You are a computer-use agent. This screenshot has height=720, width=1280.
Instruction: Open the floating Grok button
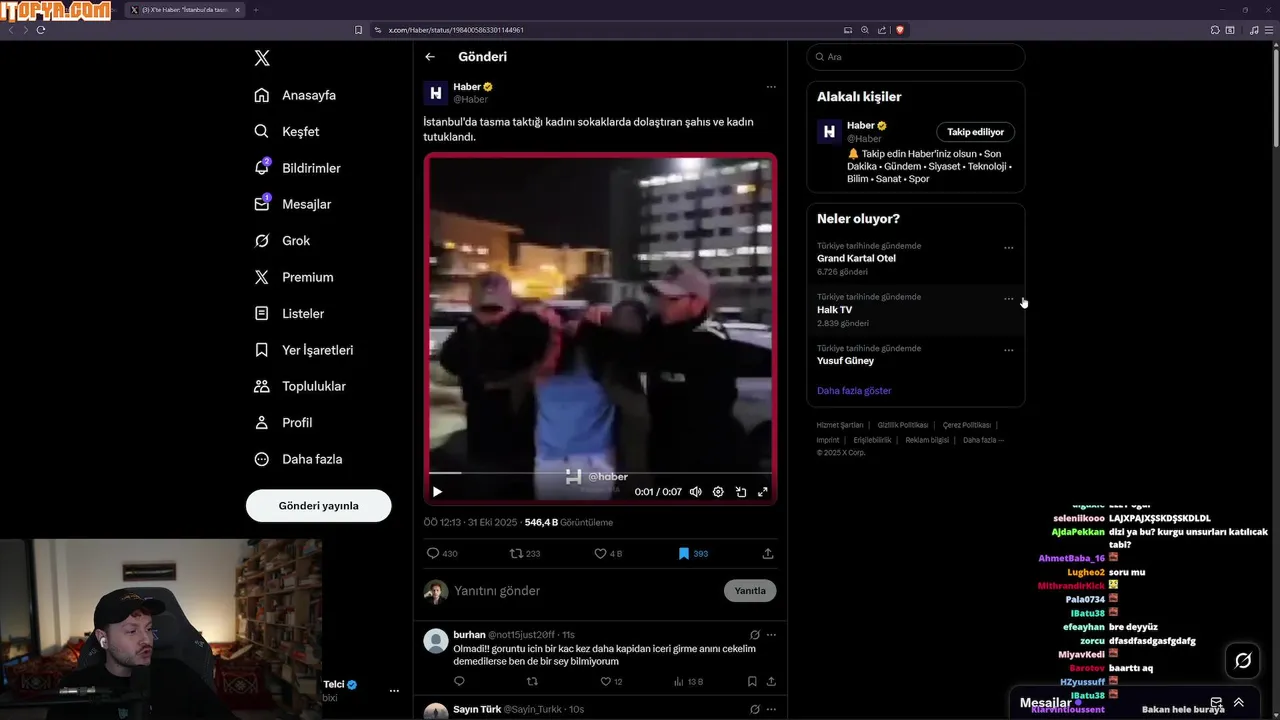tap(1243, 660)
